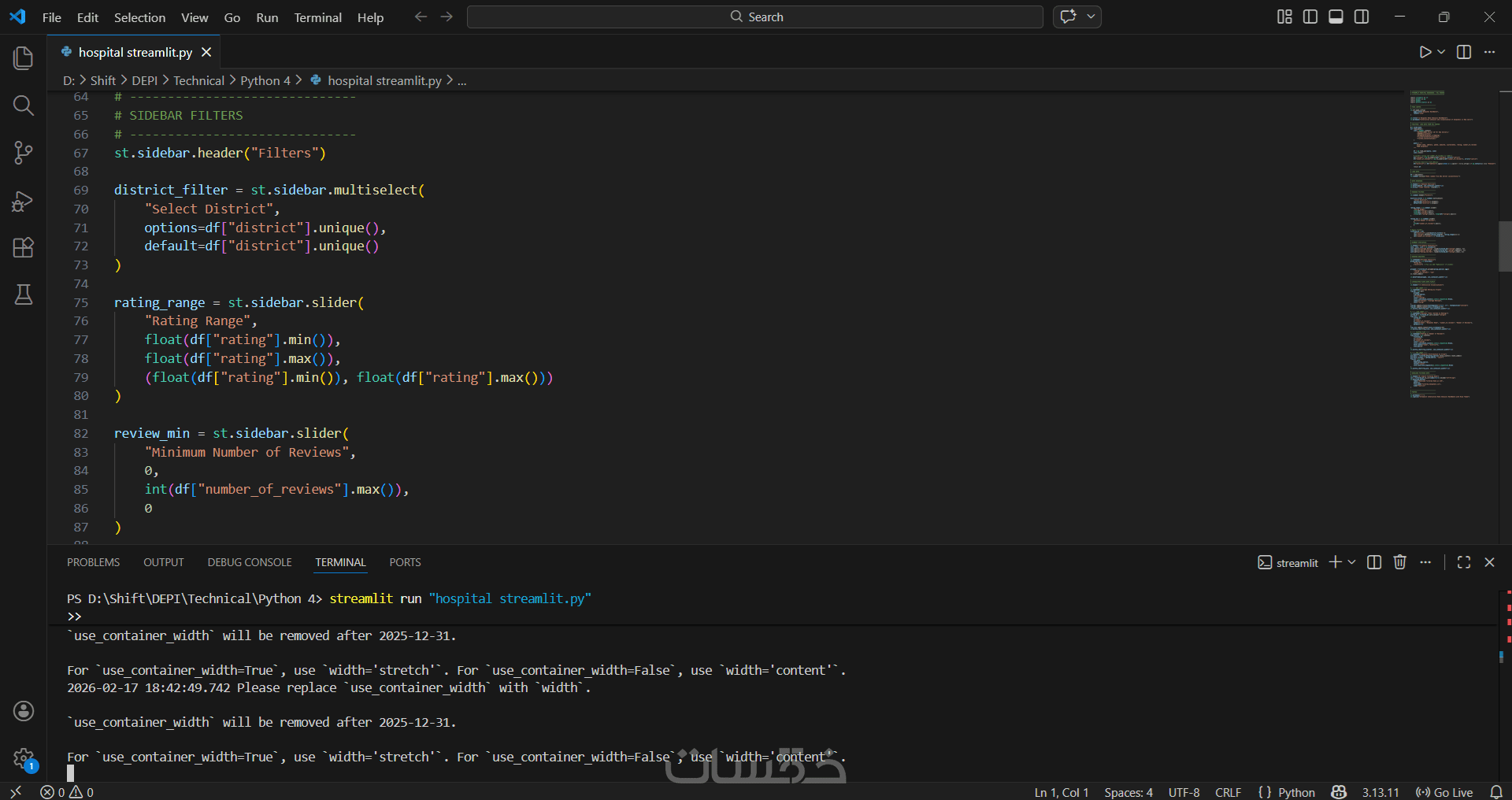Image resolution: width=1512 pixels, height=800 pixels.
Task: Open the File menu
Action: pyautogui.click(x=52, y=17)
